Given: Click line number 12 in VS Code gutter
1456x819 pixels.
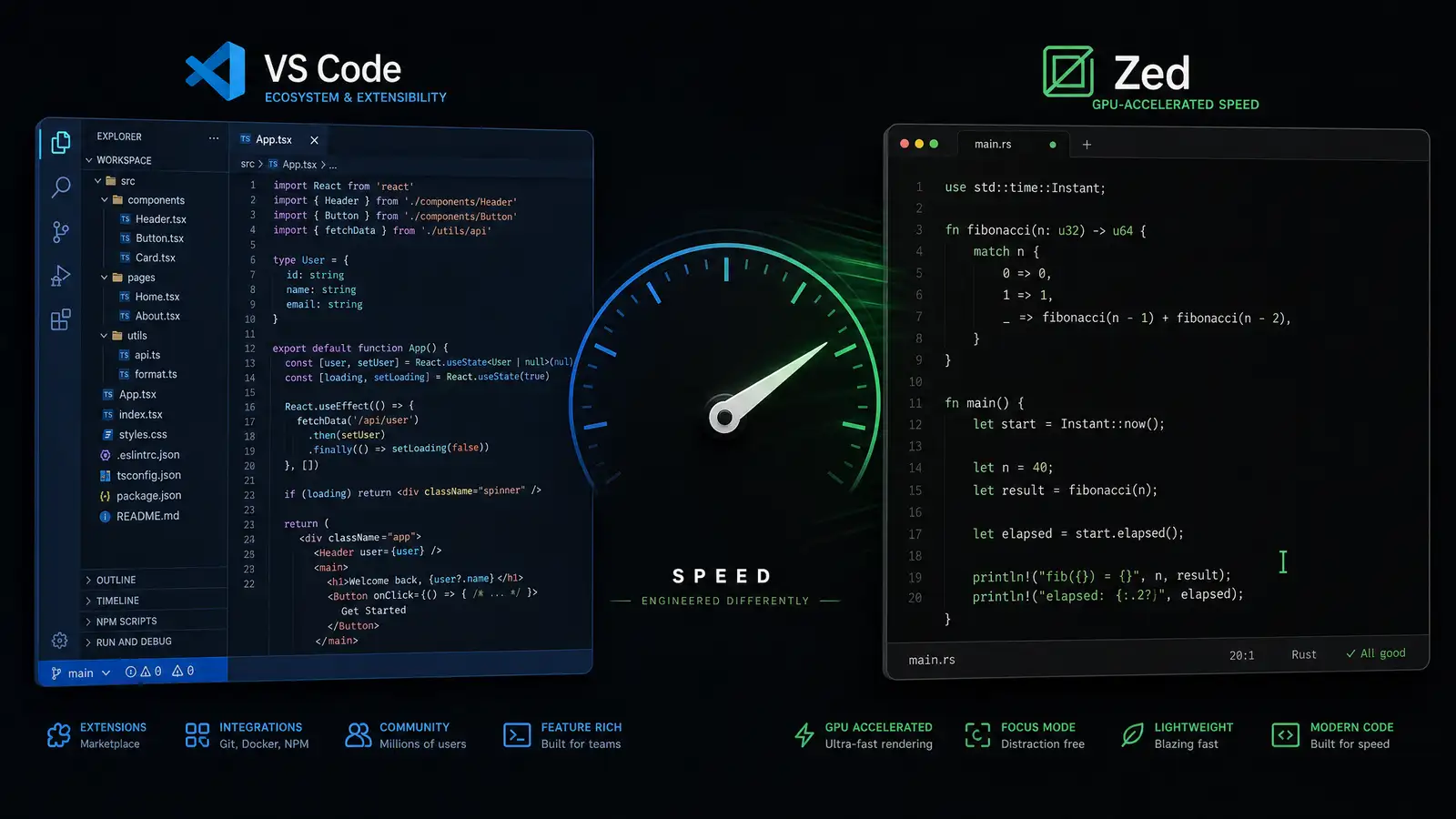Looking at the screenshot, I should [x=249, y=349].
